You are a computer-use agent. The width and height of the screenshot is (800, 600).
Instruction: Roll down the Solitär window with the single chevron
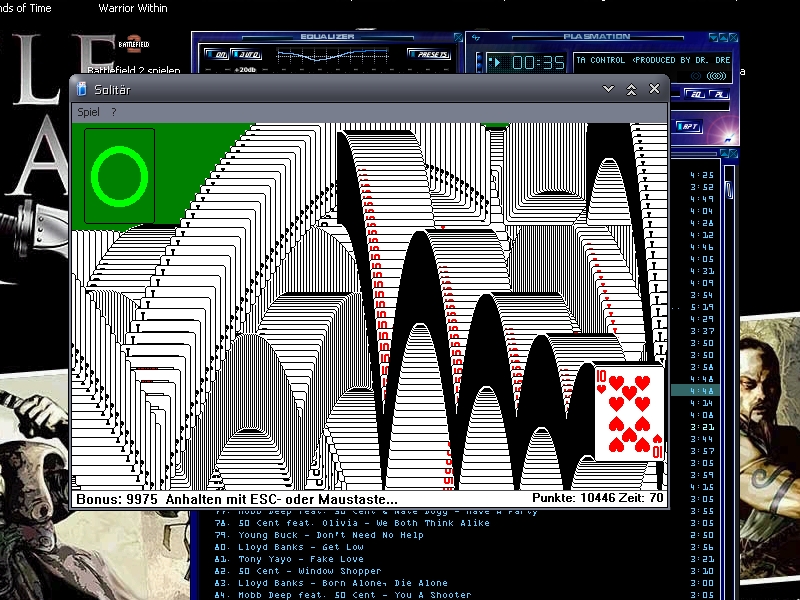pyautogui.click(x=608, y=89)
